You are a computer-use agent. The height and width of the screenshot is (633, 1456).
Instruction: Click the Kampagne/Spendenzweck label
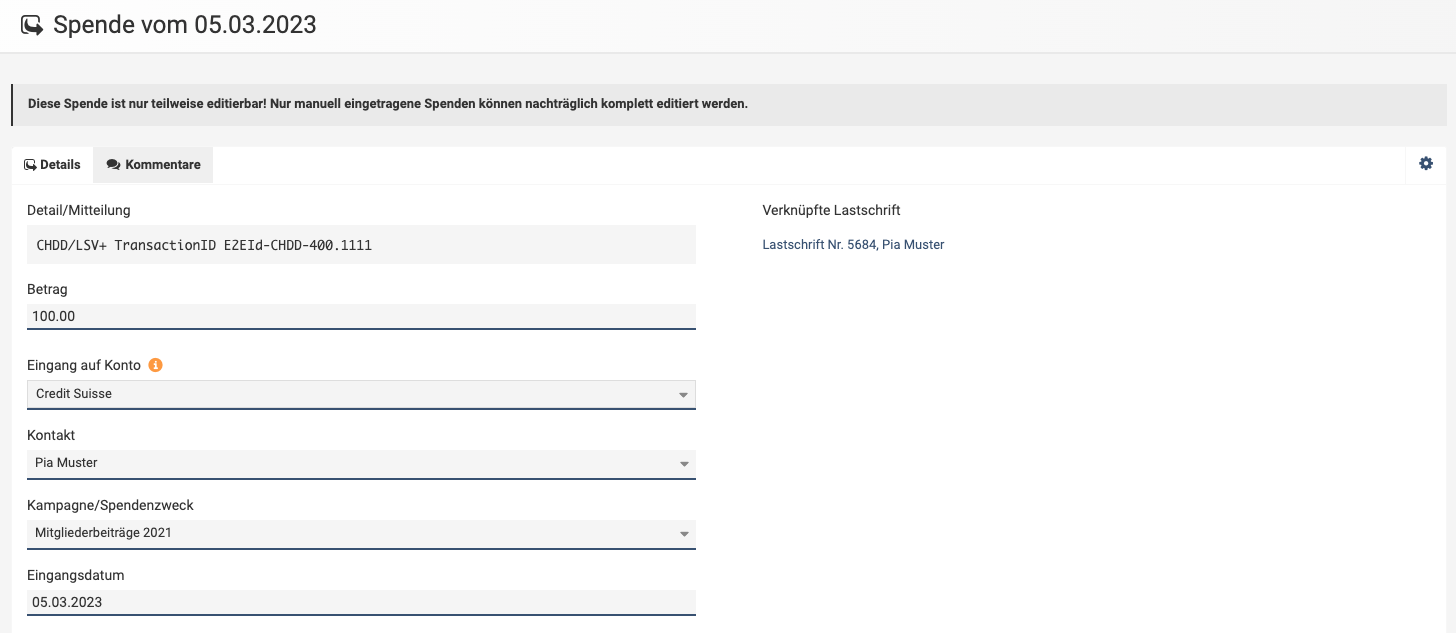point(110,505)
